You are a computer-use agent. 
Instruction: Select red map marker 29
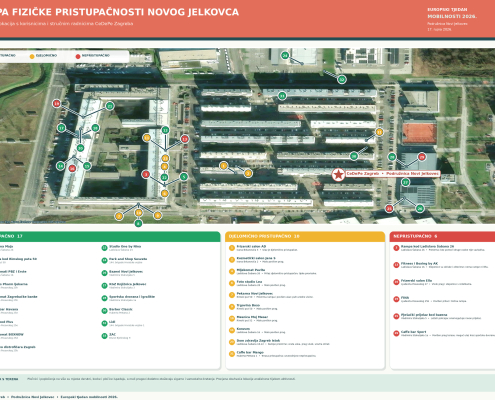pyautogui.click(x=422, y=157)
